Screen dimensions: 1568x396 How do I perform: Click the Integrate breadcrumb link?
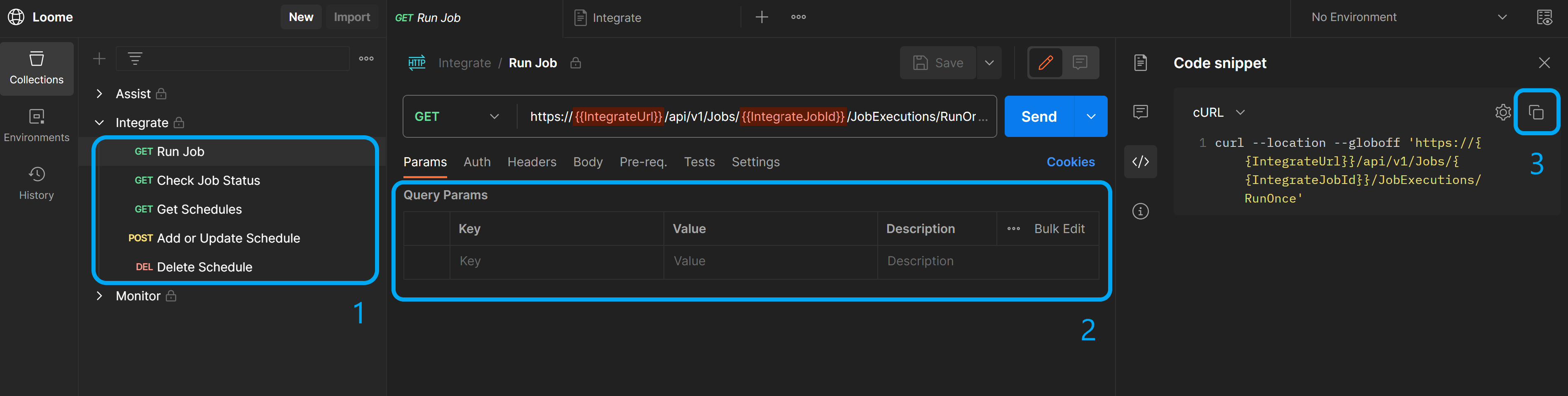point(464,63)
